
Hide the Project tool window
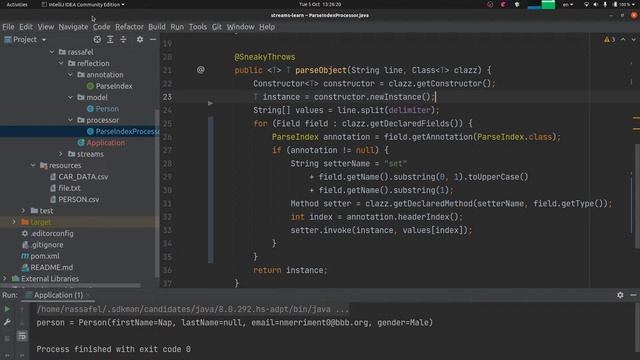153,40
